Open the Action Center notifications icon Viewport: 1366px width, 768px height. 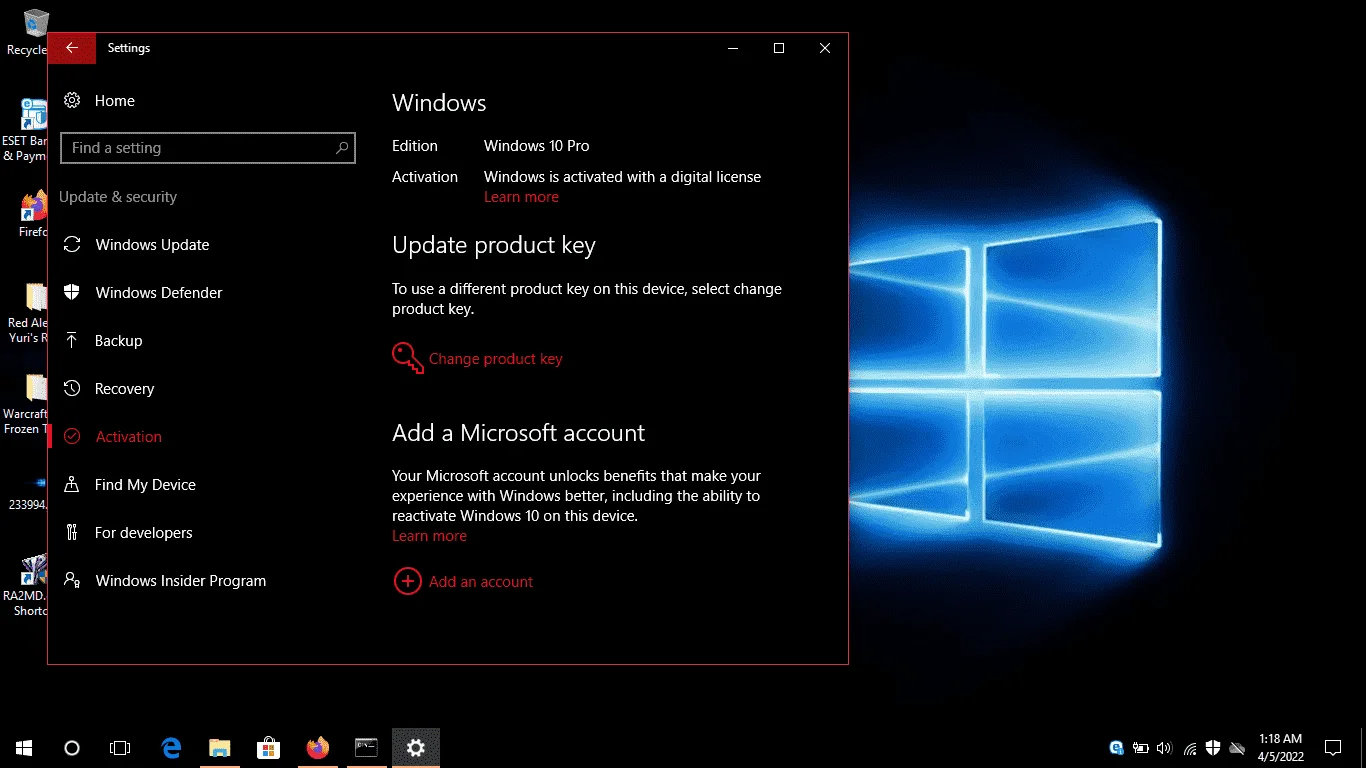[x=1333, y=748]
